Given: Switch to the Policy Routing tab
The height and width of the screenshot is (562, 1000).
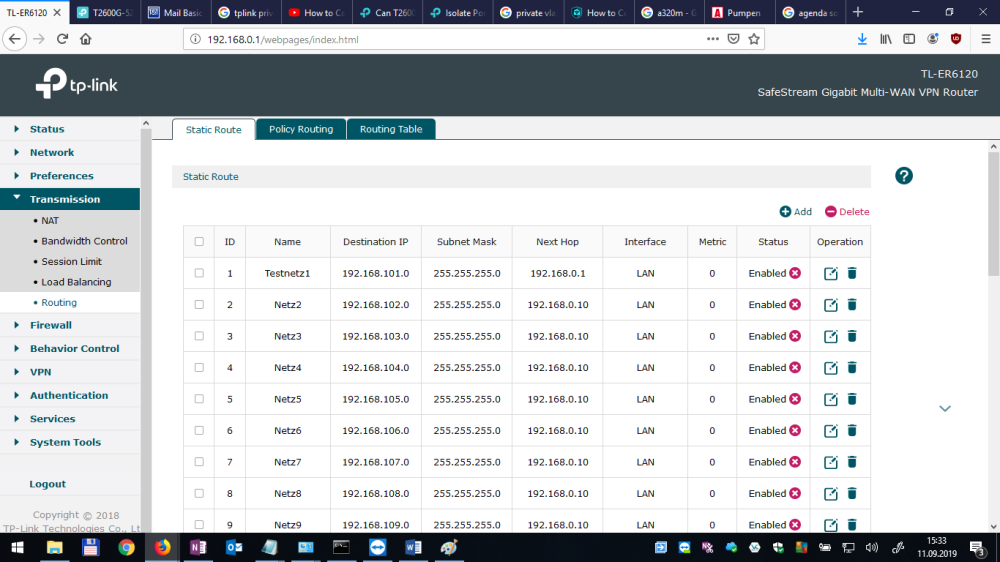Looking at the screenshot, I should (301, 129).
